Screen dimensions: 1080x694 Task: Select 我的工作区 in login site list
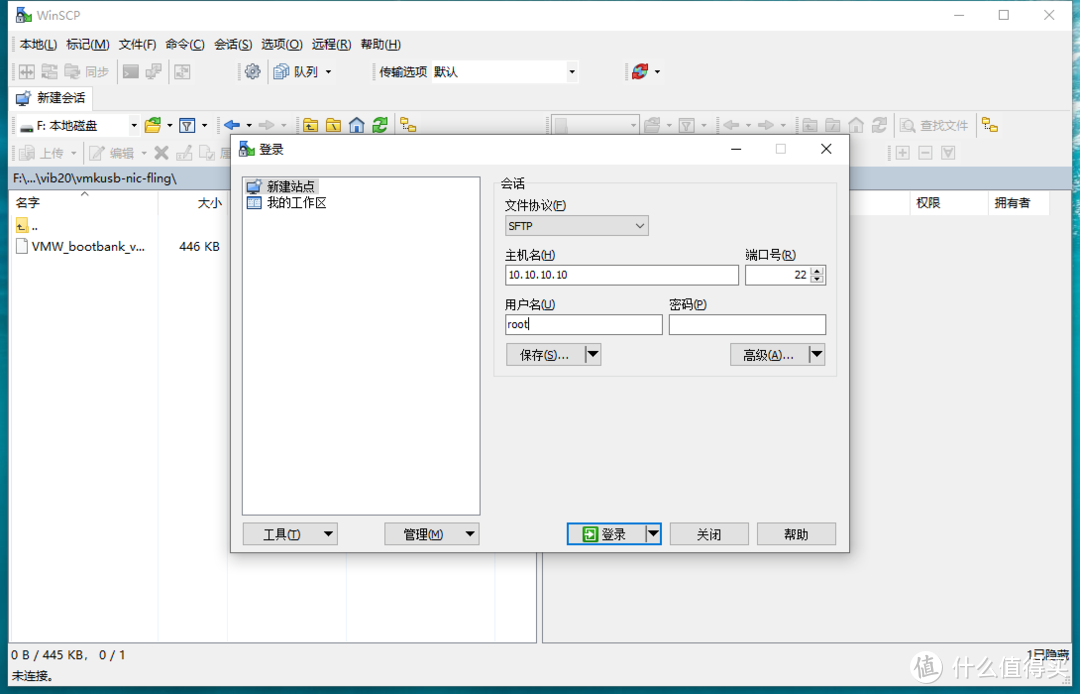287,203
